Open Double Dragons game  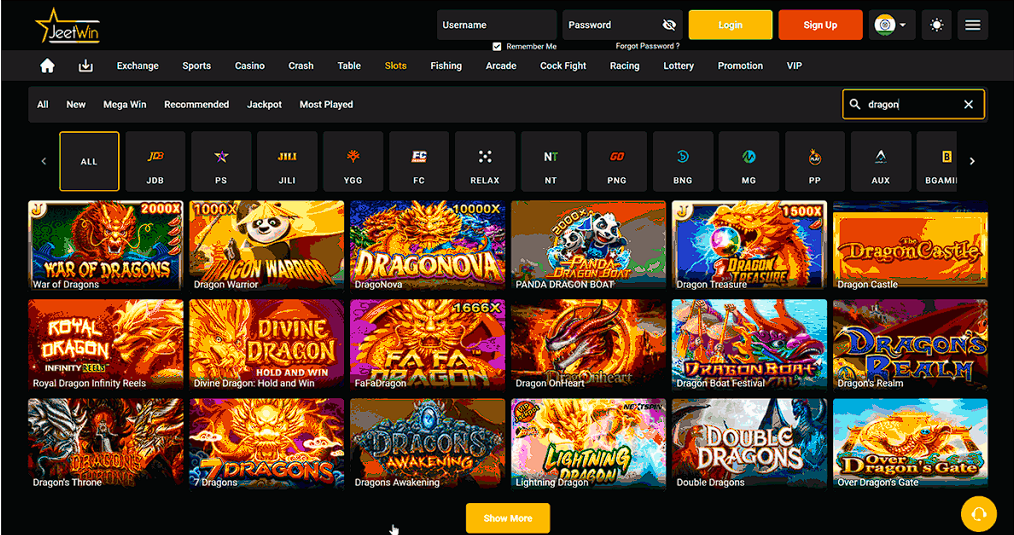point(750,442)
